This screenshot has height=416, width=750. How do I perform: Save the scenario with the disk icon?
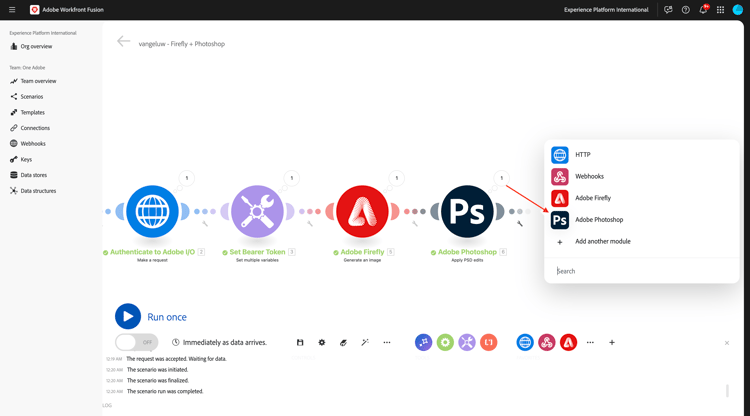point(300,342)
